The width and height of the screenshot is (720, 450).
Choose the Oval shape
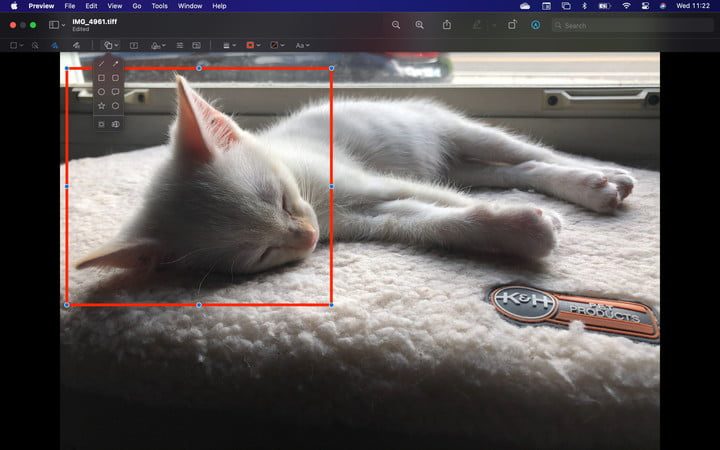point(101,92)
